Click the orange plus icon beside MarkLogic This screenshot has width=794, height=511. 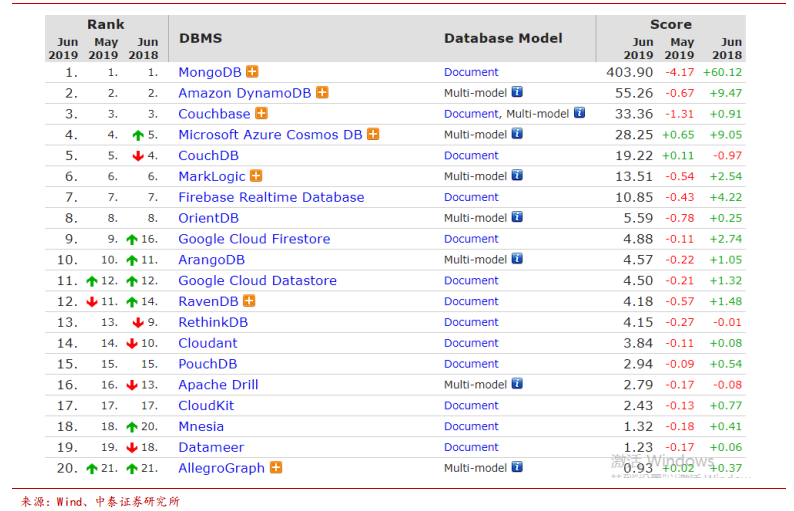256,176
